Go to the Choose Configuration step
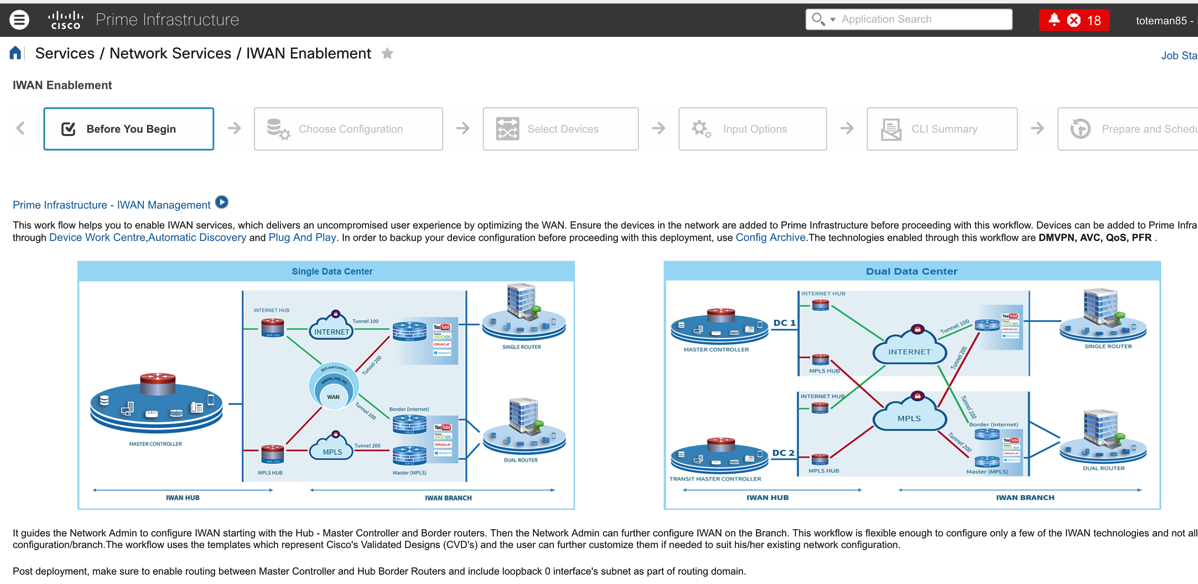Image resolution: width=1198 pixels, height=584 pixels. [x=348, y=129]
